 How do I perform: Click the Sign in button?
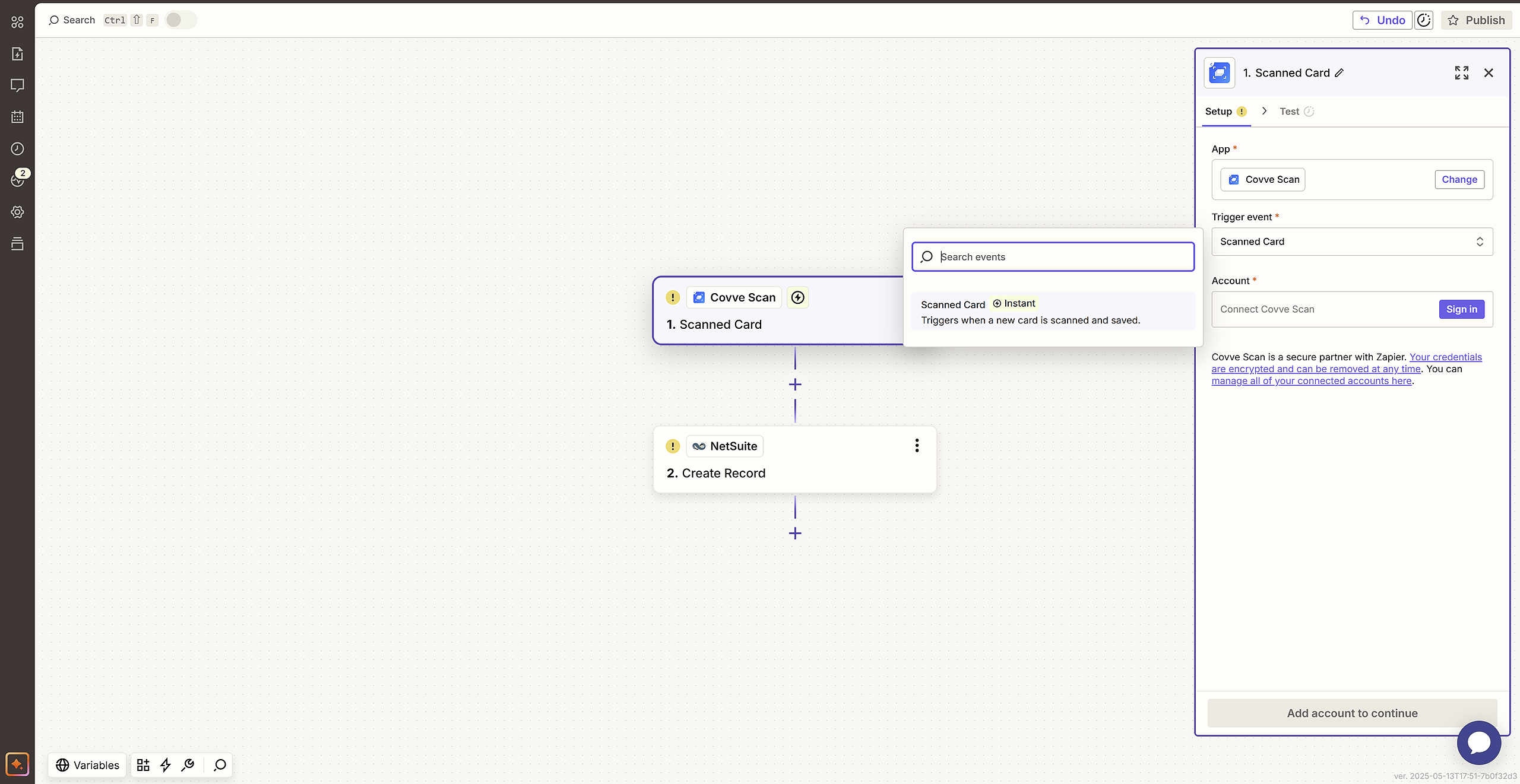tap(1461, 309)
